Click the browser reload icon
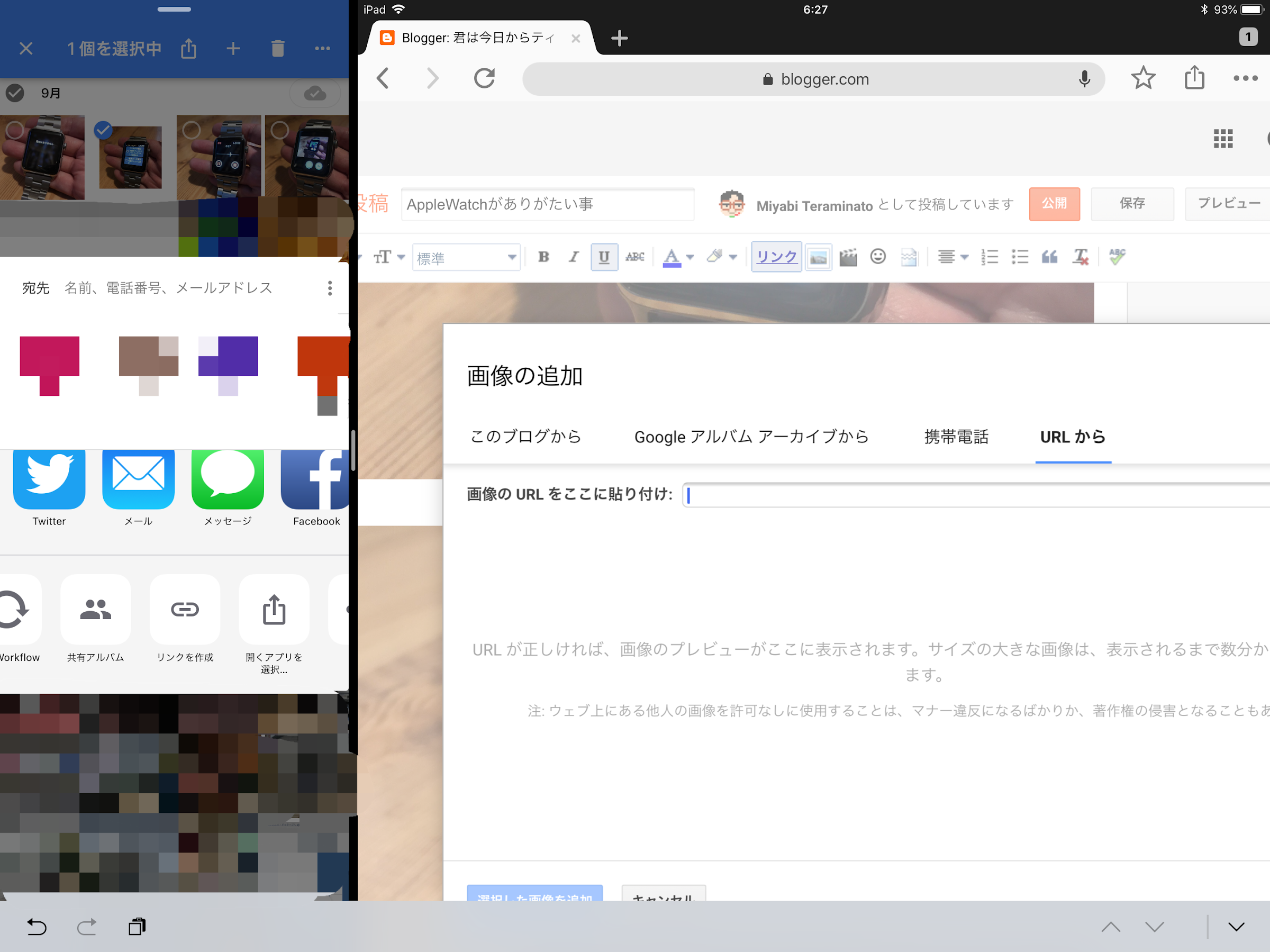Image resolution: width=1270 pixels, height=952 pixels. pos(485,78)
